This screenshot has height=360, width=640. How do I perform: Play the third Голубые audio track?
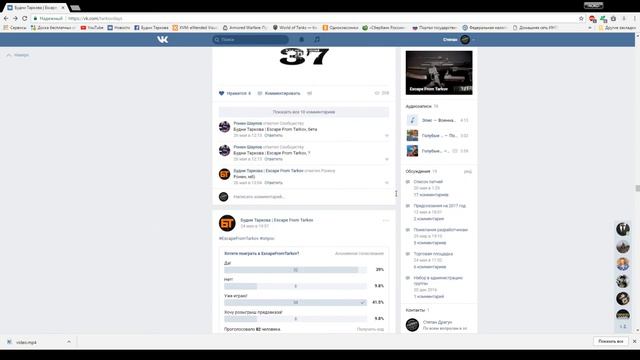[412, 151]
